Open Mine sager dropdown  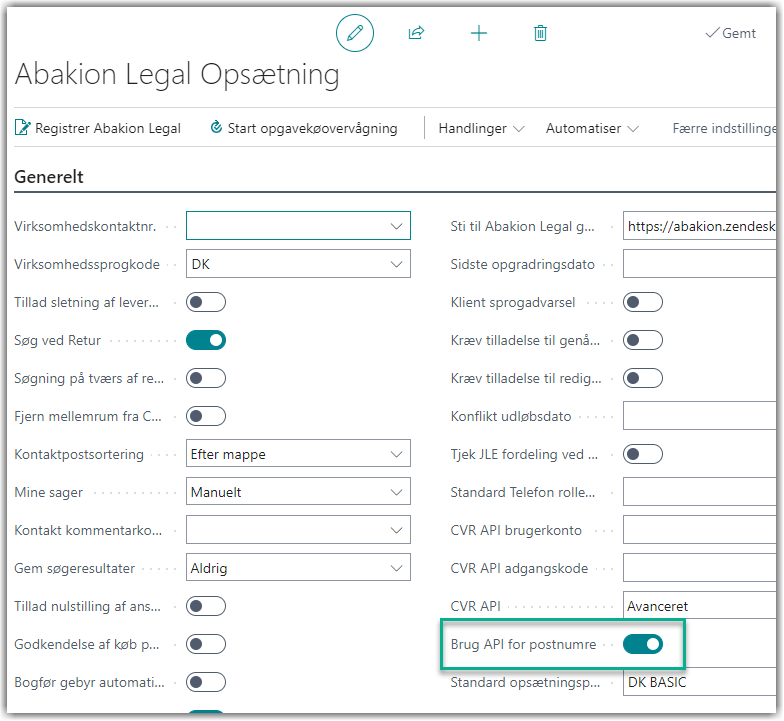click(x=396, y=492)
